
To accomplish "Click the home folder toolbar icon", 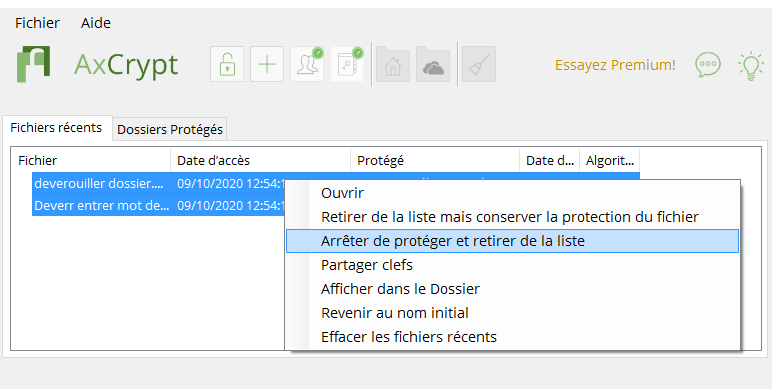I will 393,65.
